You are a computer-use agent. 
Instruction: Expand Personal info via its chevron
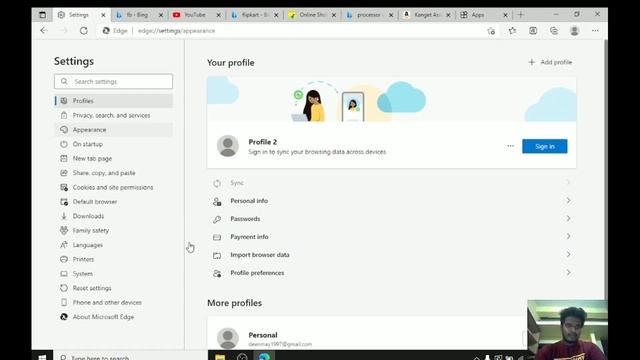(568, 200)
